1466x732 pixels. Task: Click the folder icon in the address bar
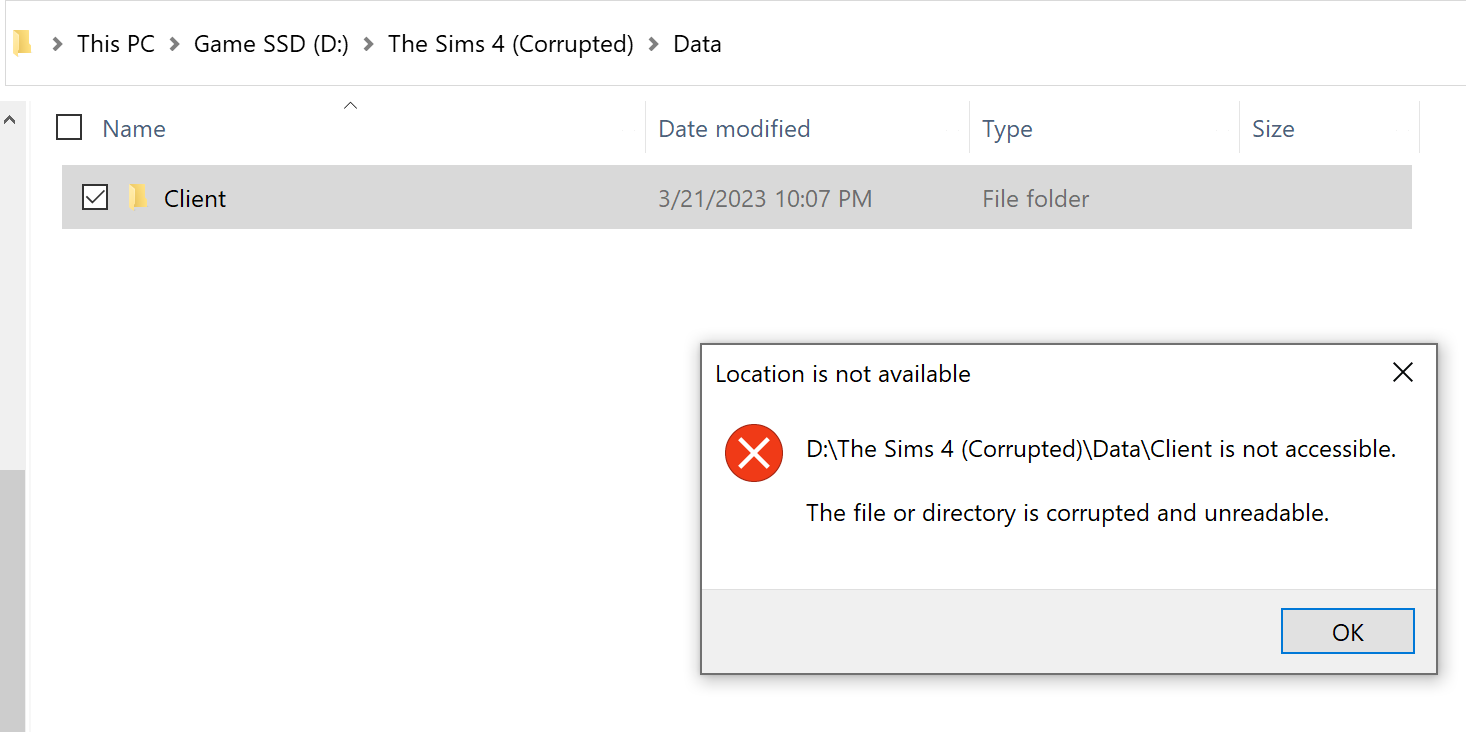click(x=22, y=44)
